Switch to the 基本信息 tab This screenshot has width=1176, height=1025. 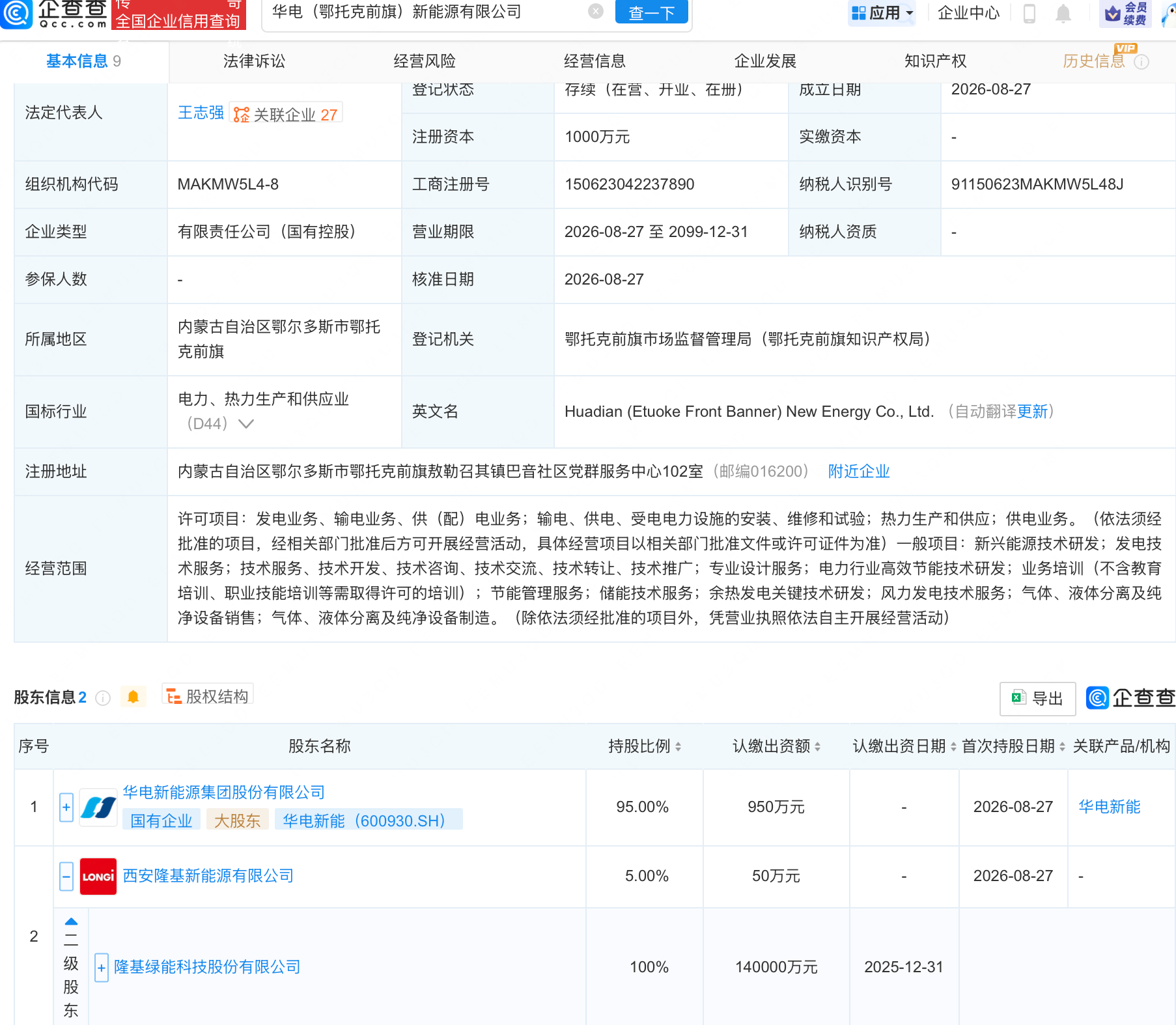coord(83,61)
